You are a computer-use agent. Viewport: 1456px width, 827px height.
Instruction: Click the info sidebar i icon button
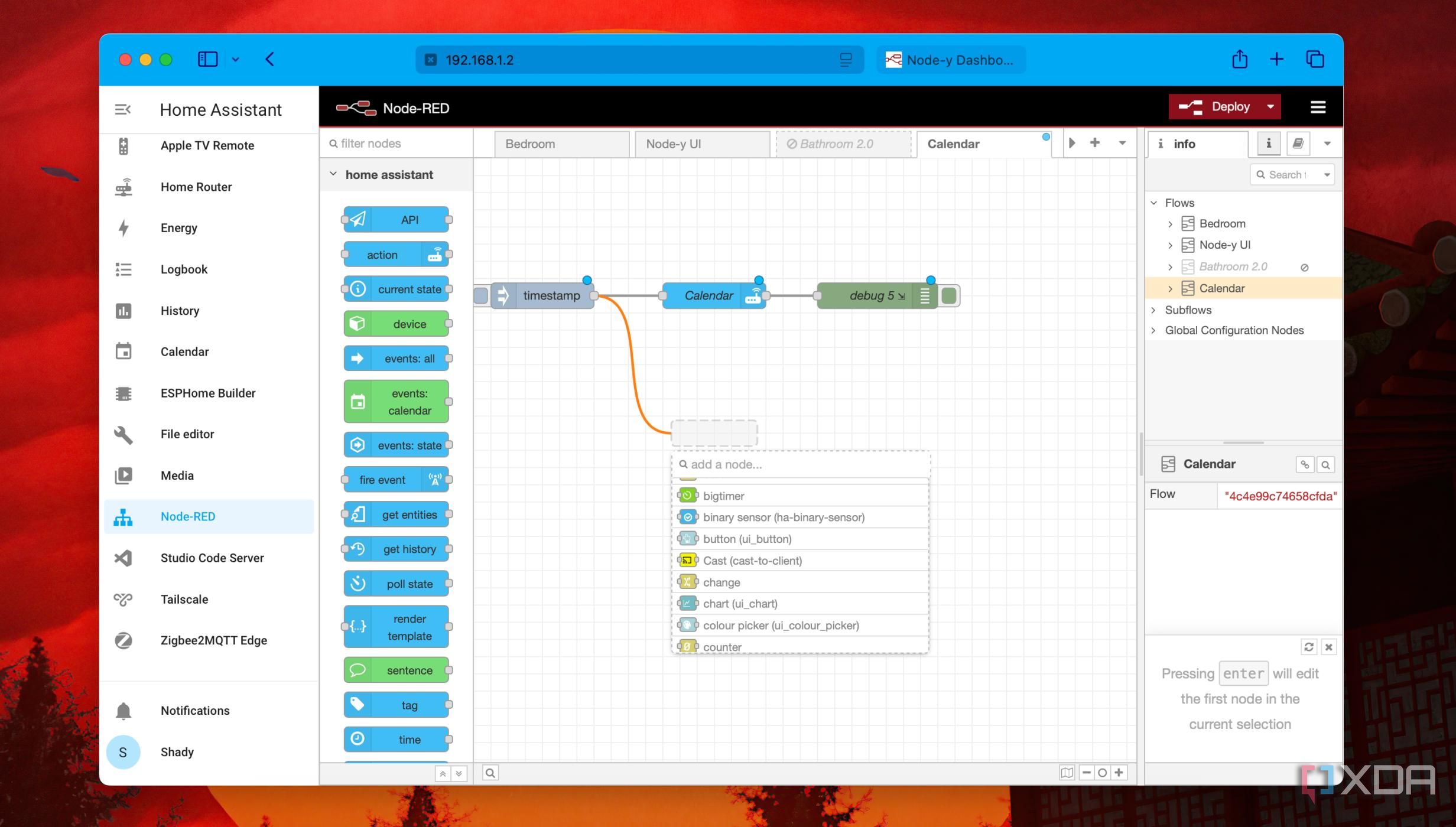pyautogui.click(x=1269, y=144)
